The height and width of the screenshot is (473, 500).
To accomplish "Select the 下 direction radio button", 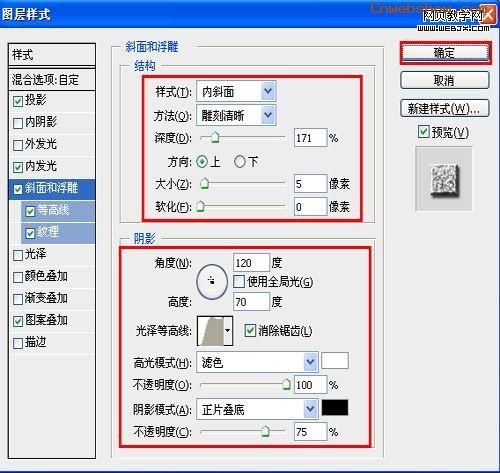I will pyautogui.click(x=240, y=162).
